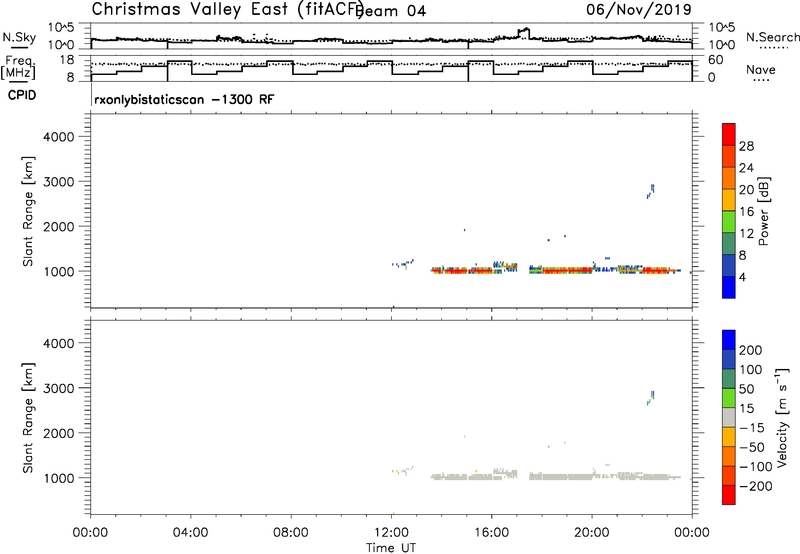Click the '16:00' time tick label

point(491,533)
